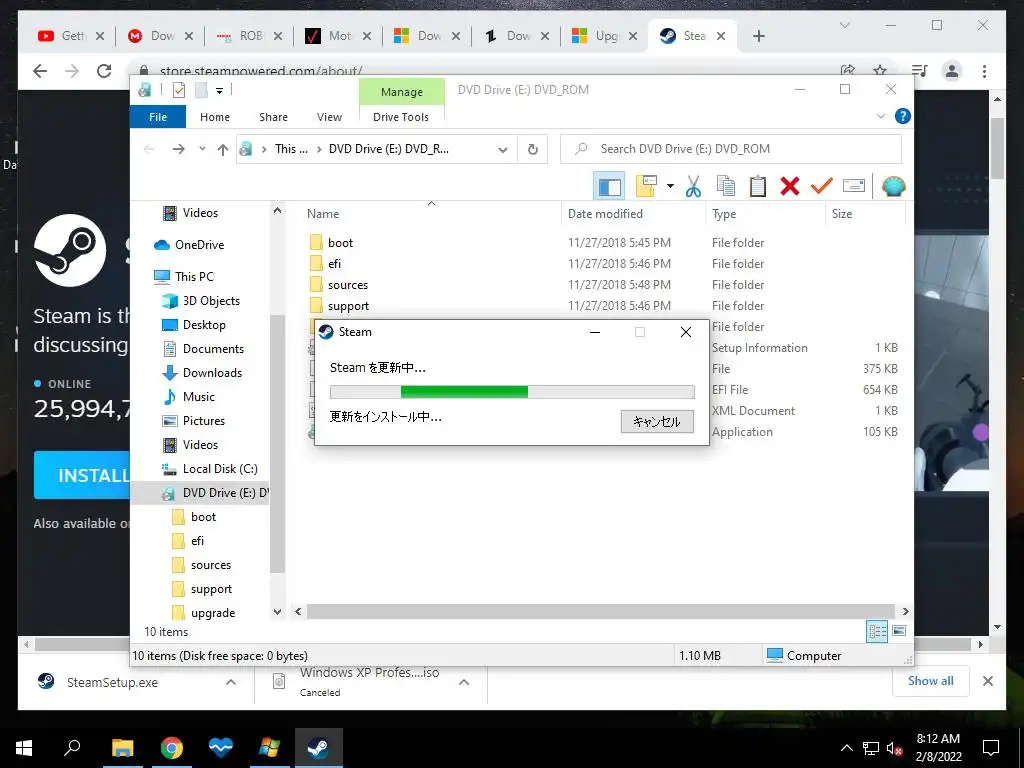Sort by the Name column header
This screenshot has height=768, width=1024.
pos(323,214)
